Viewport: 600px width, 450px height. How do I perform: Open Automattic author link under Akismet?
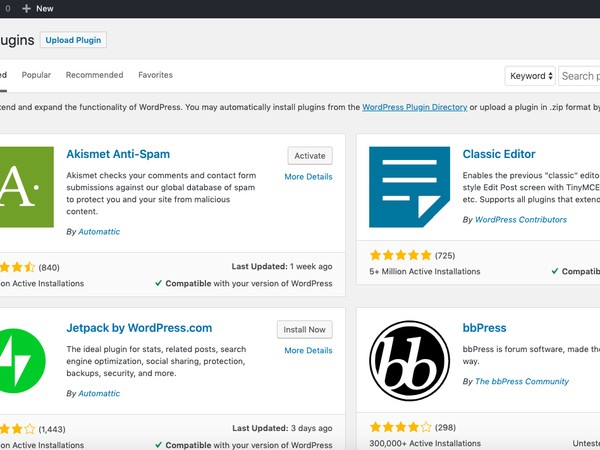tap(99, 232)
